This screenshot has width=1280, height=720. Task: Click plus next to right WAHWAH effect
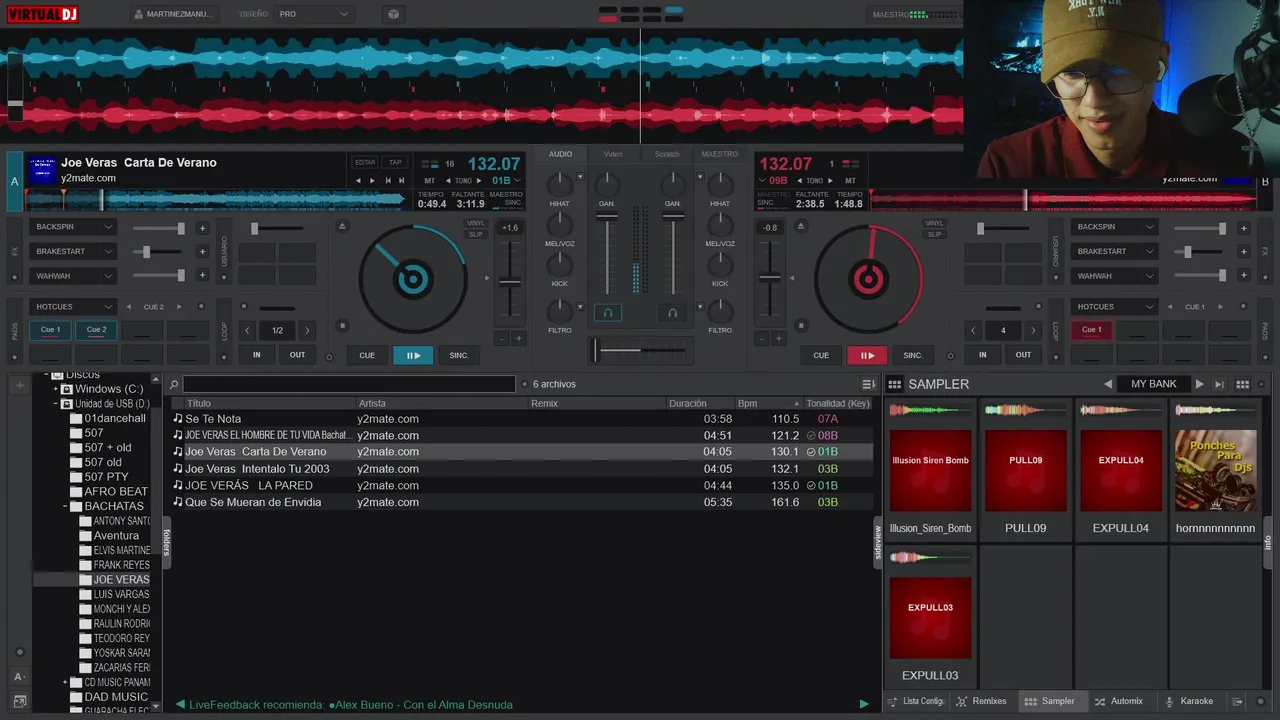(x=1243, y=276)
